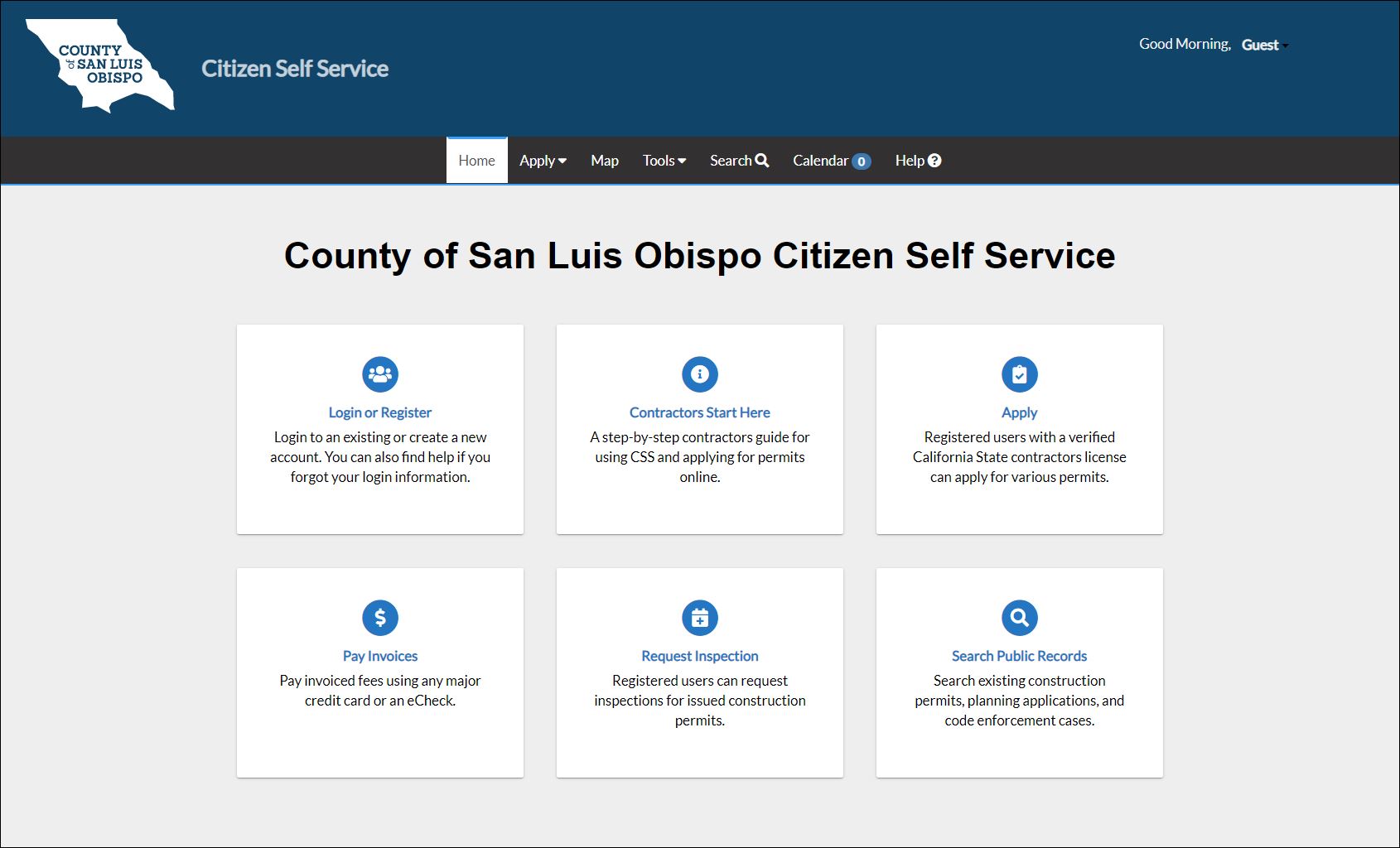1400x848 pixels.
Task: Open the Guest user account dropdown
Action: pos(1263,45)
